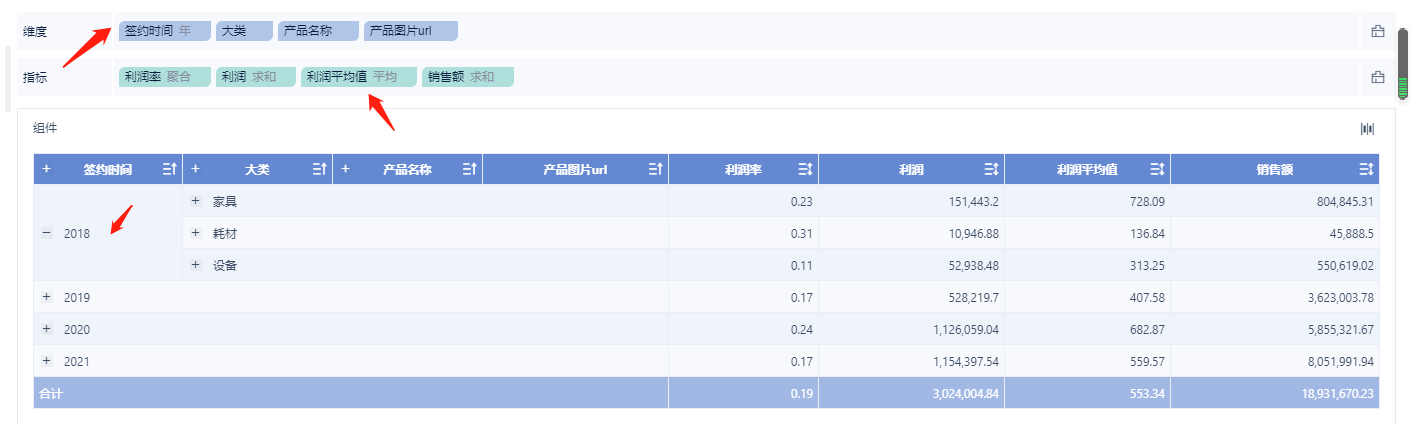Image resolution: width=1411 pixels, height=424 pixels.
Task: Expand all via plus in 签约时间 header
Action: coord(46,170)
